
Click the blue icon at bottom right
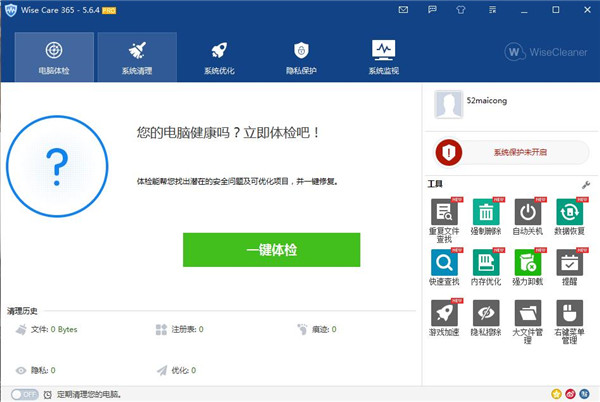click(584, 394)
